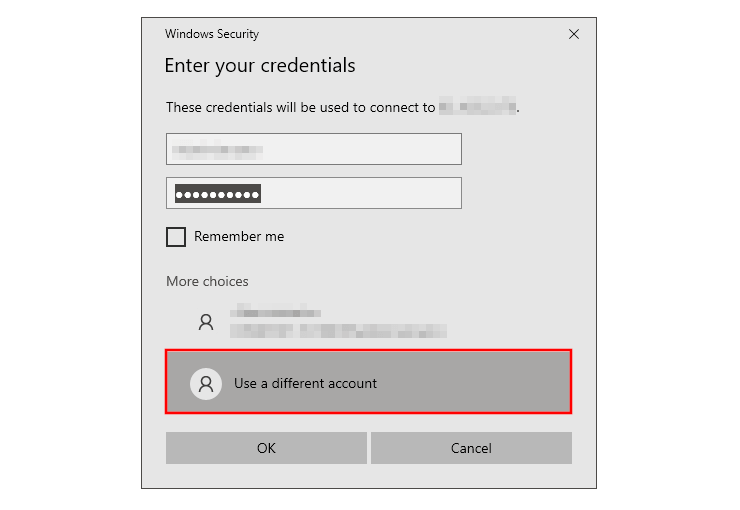Click the saved account's person icon
The height and width of the screenshot is (510, 740).
pos(206,322)
